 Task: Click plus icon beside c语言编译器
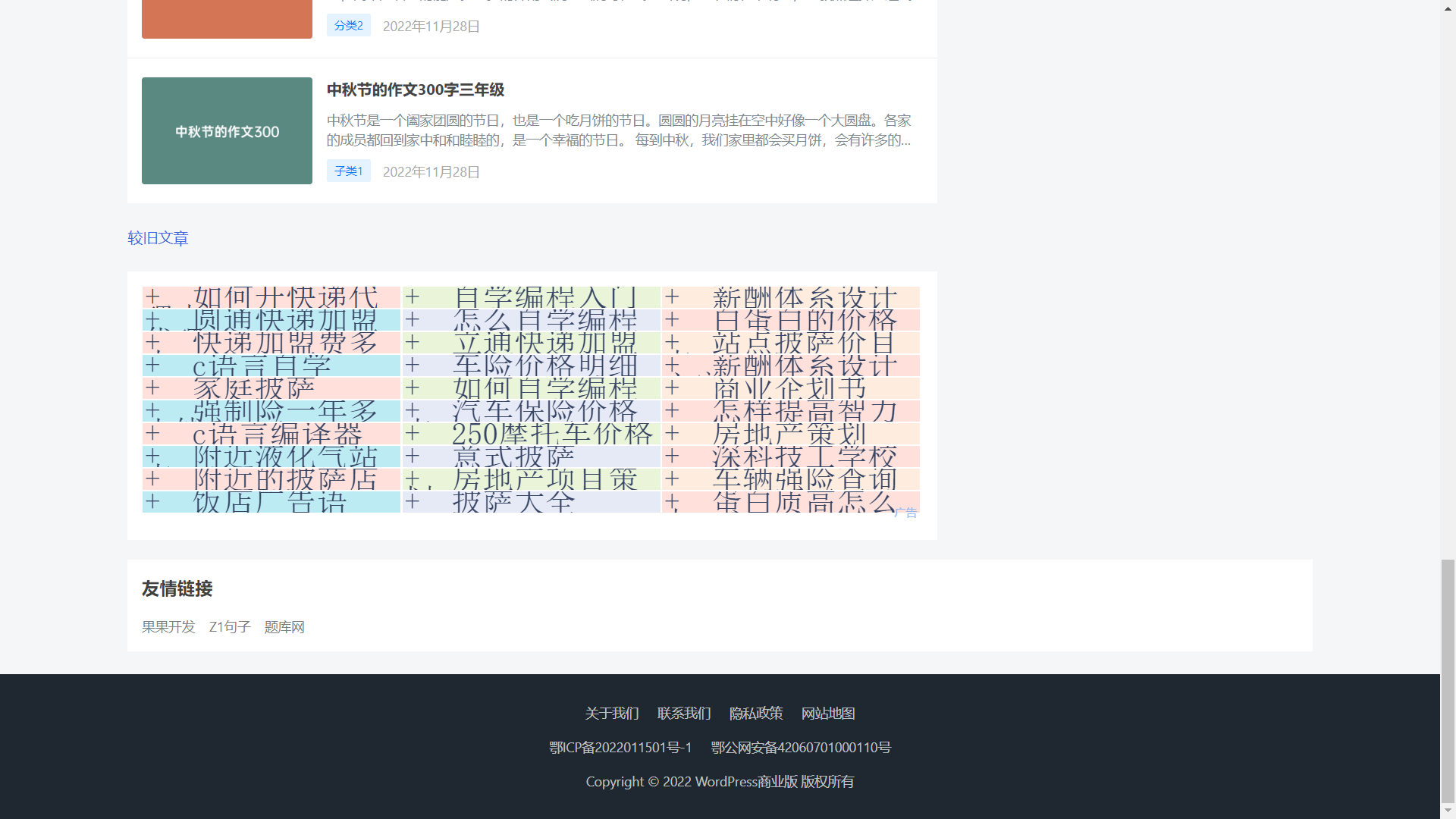[x=152, y=433]
